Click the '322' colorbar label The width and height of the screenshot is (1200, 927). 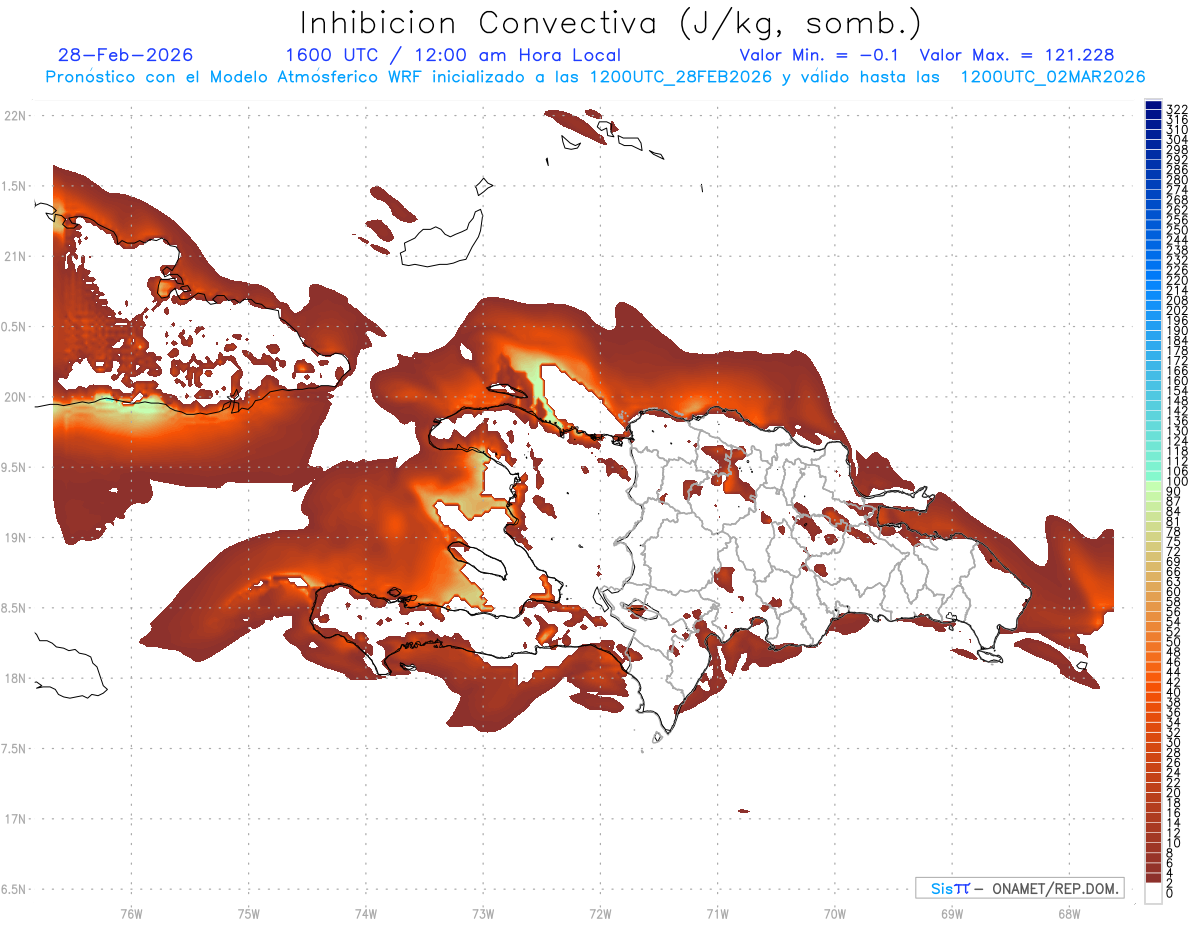coord(1177,108)
